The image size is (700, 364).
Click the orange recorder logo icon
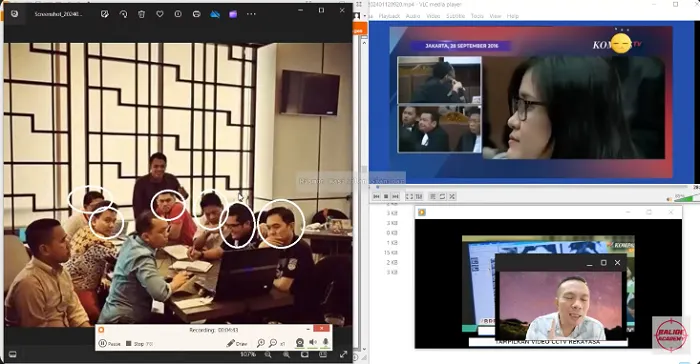click(x=101, y=330)
